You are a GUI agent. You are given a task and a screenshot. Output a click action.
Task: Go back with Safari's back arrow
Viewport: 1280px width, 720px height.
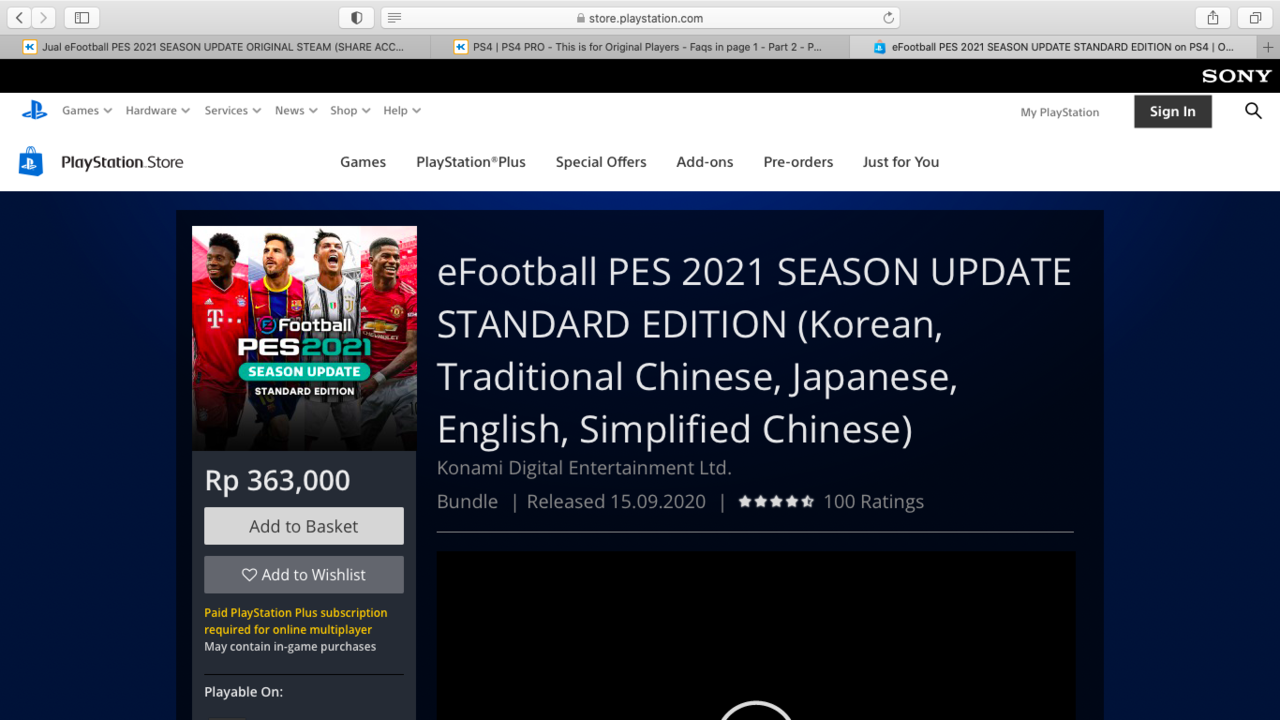(19, 18)
